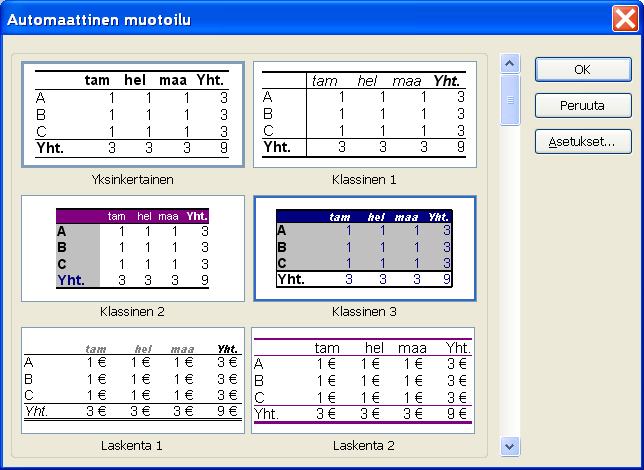Click the scrollbar down arrow
644x470 pixels.
click(510, 446)
